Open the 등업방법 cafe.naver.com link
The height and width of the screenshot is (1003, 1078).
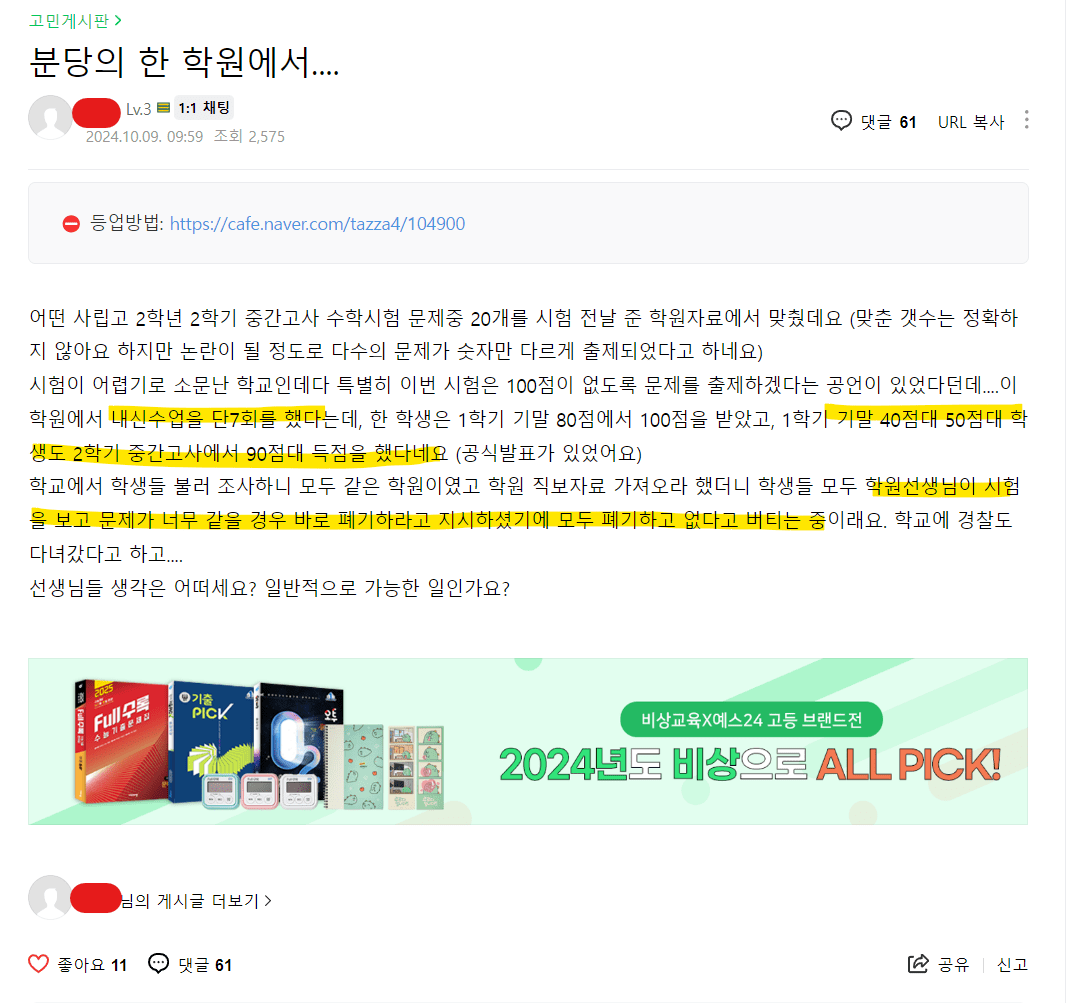[x=317, y=223]
